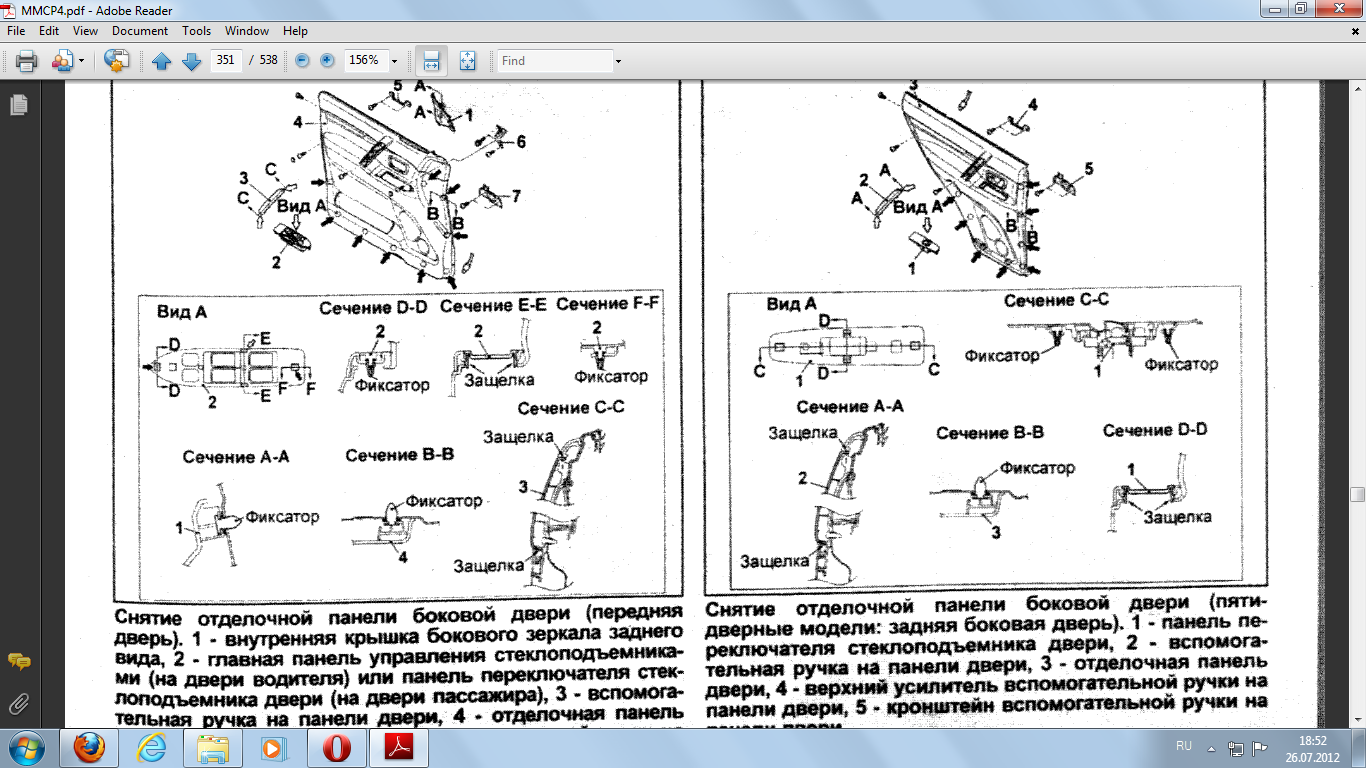This screenshot has width=1366, height=768.
Task: Open the Window menu
Action: coord(247,31)
